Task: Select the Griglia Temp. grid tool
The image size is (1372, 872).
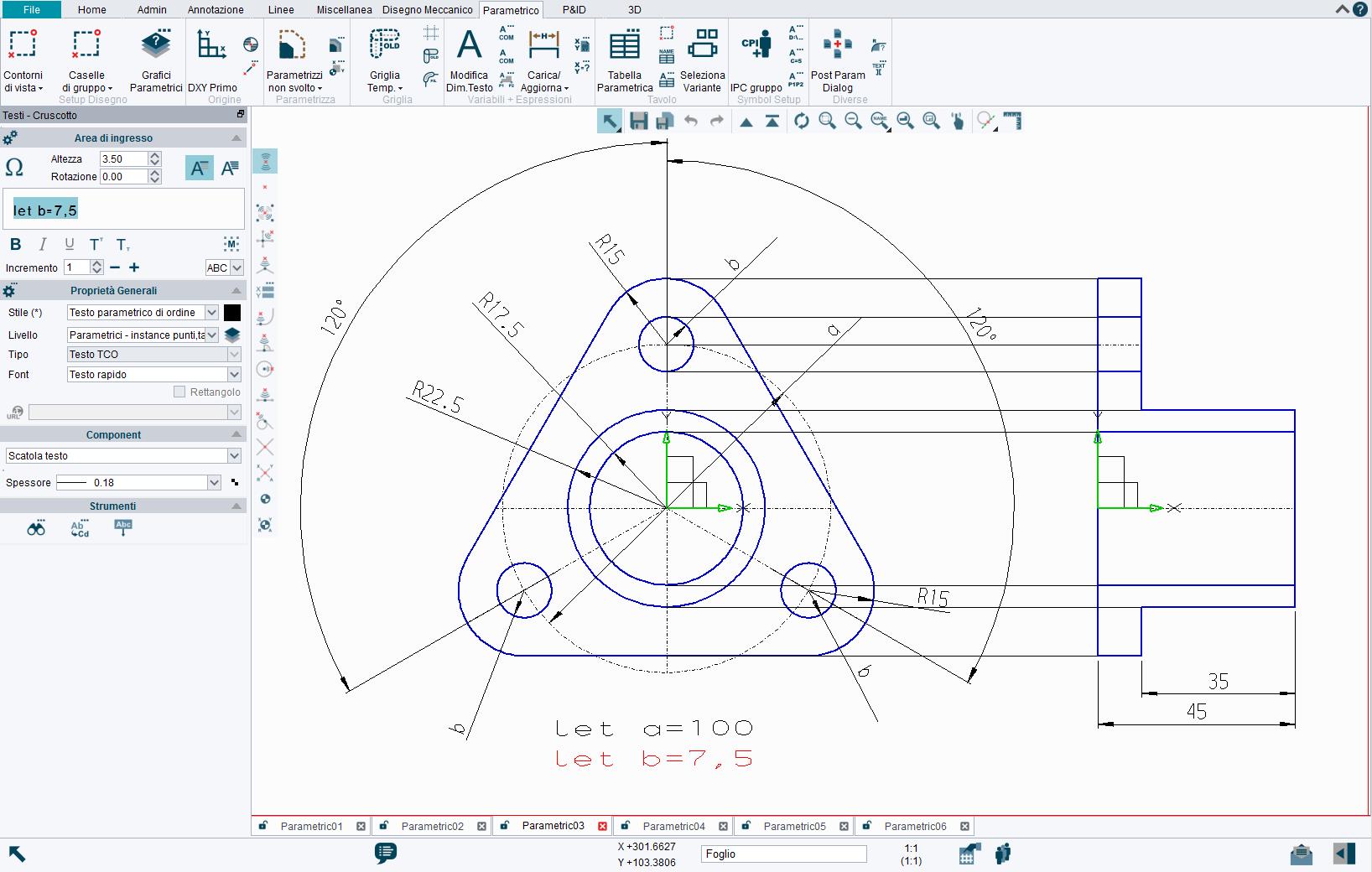Action: (x=384, y=57)
